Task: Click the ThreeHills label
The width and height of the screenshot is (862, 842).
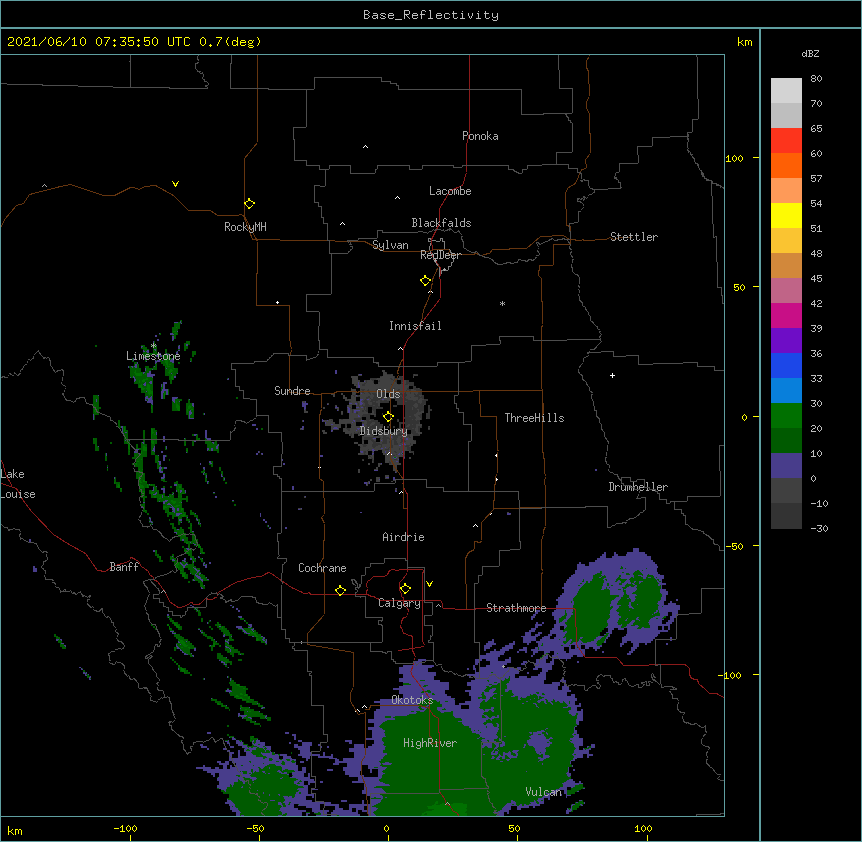Action: coord(534,418)
